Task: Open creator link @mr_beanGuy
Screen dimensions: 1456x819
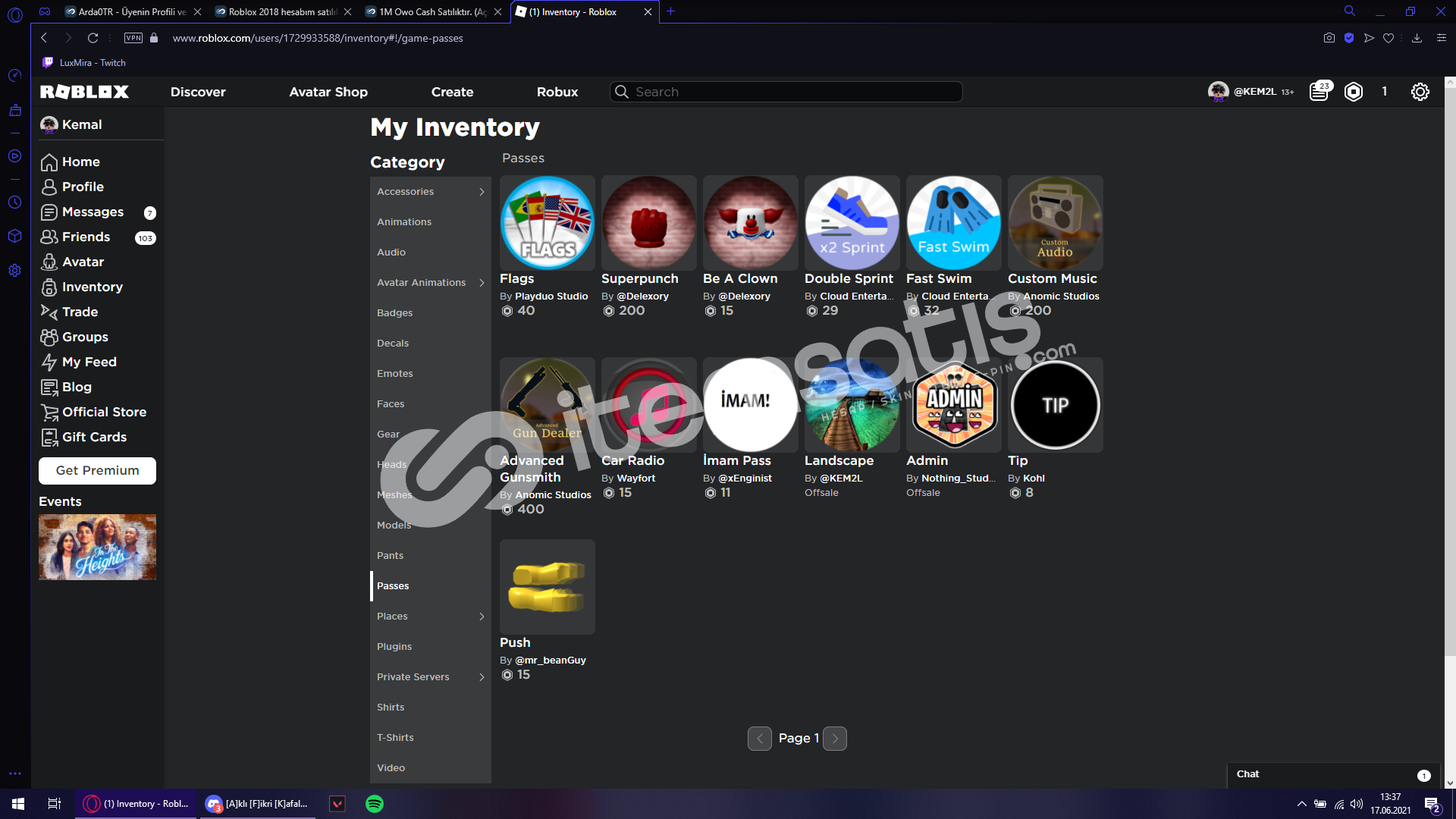Action: tap(551, 661)
